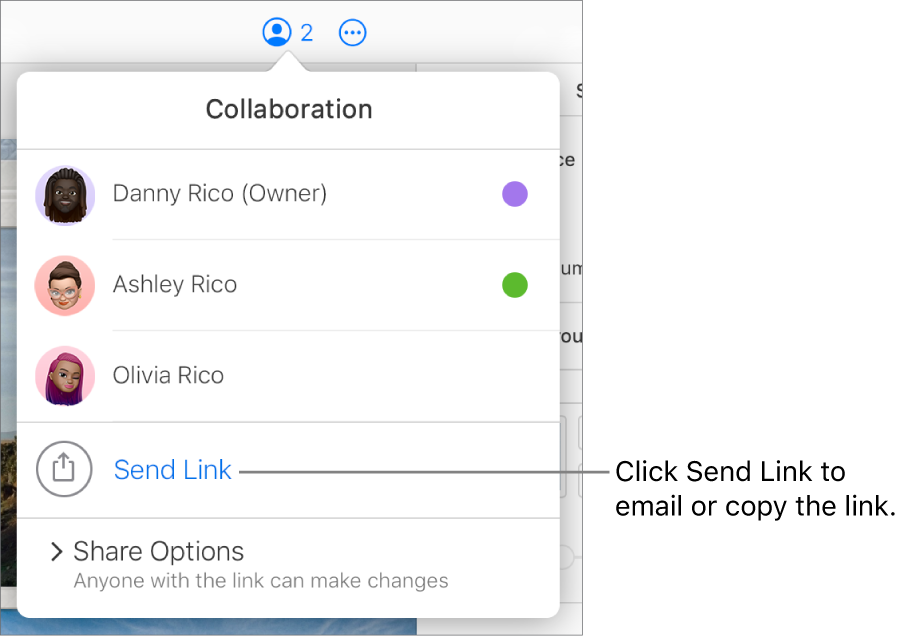This screenshot has height=636, width=908.
Task: Toggle Danny Rico's presence indicator
Action: (515, 194)
